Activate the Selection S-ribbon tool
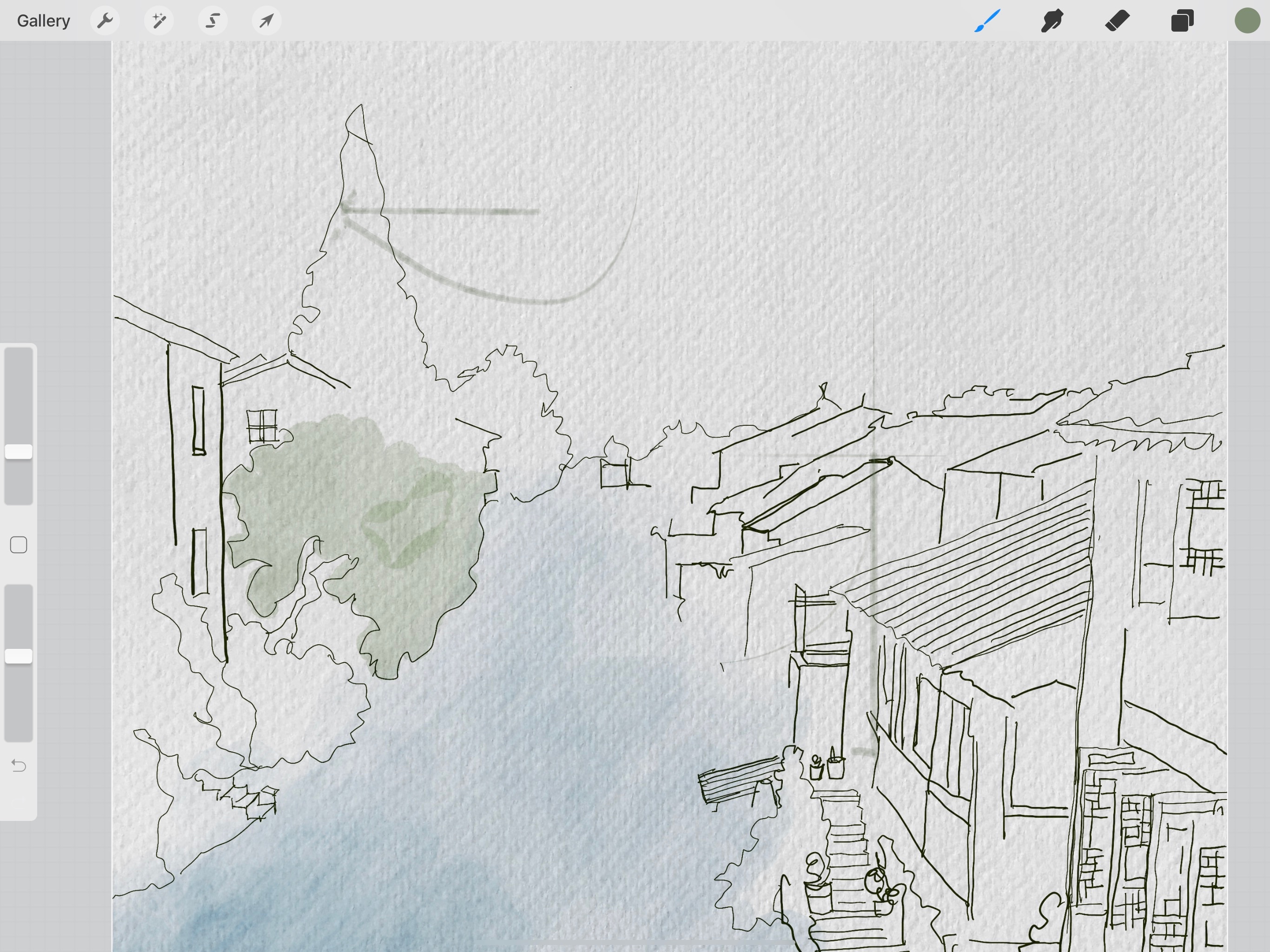Image resolution: width=1270 pixels, height=952 pixels. [x=212, y=21]
